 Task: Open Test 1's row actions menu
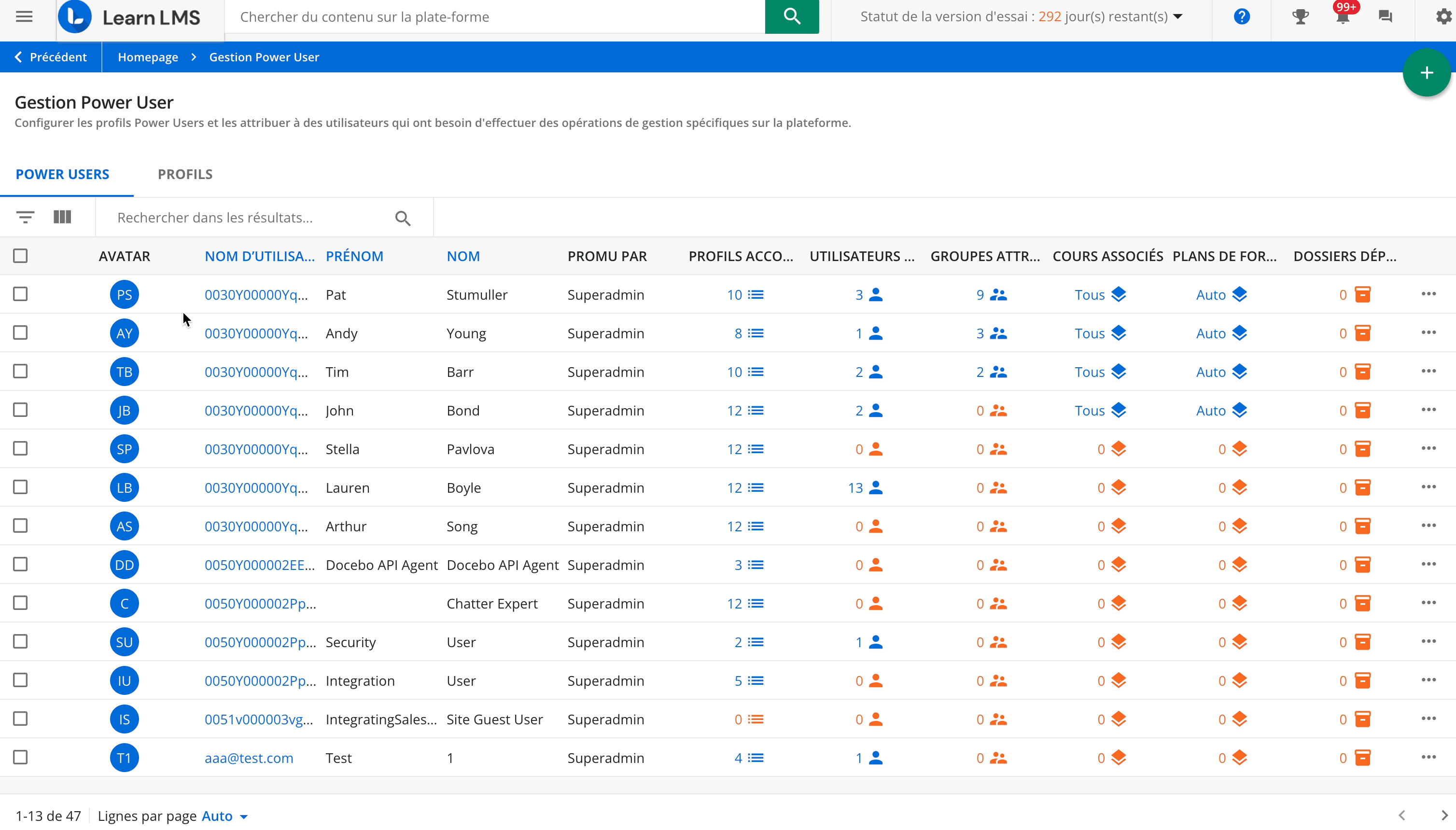1428,758
